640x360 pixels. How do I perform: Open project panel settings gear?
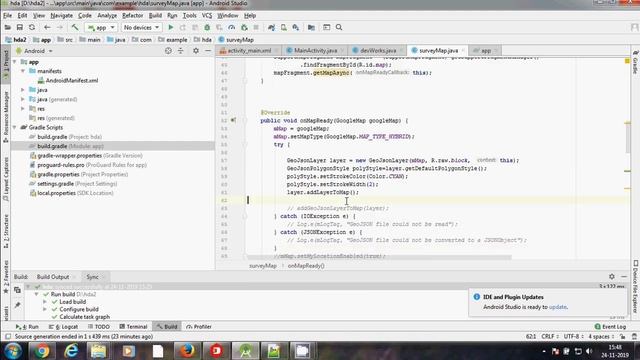[196, 51]
